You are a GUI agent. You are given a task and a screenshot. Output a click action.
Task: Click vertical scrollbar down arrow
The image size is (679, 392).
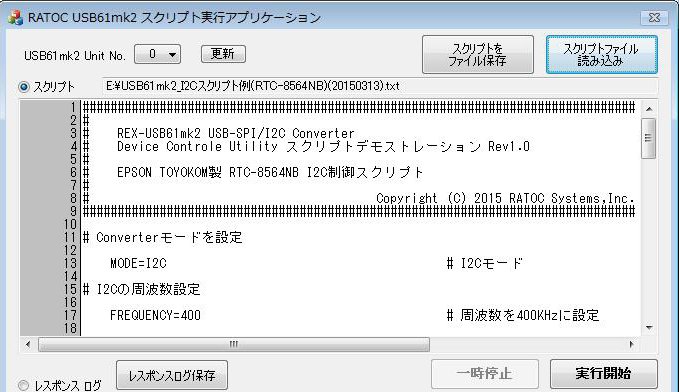point(649,328)
